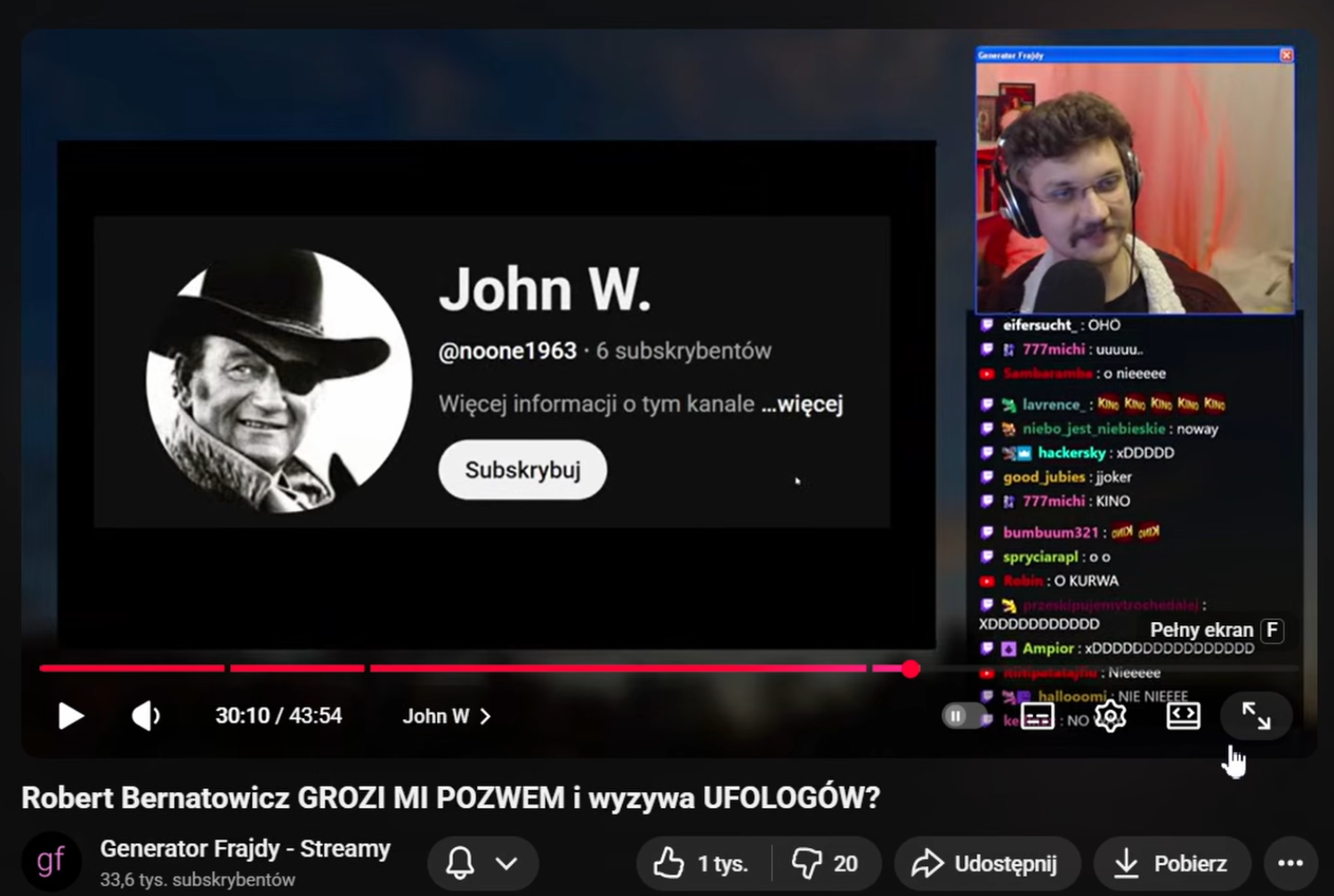Toggle subtitles on the player
This screenshot has height=896, width=1334.
click(x=1037, y=716)
